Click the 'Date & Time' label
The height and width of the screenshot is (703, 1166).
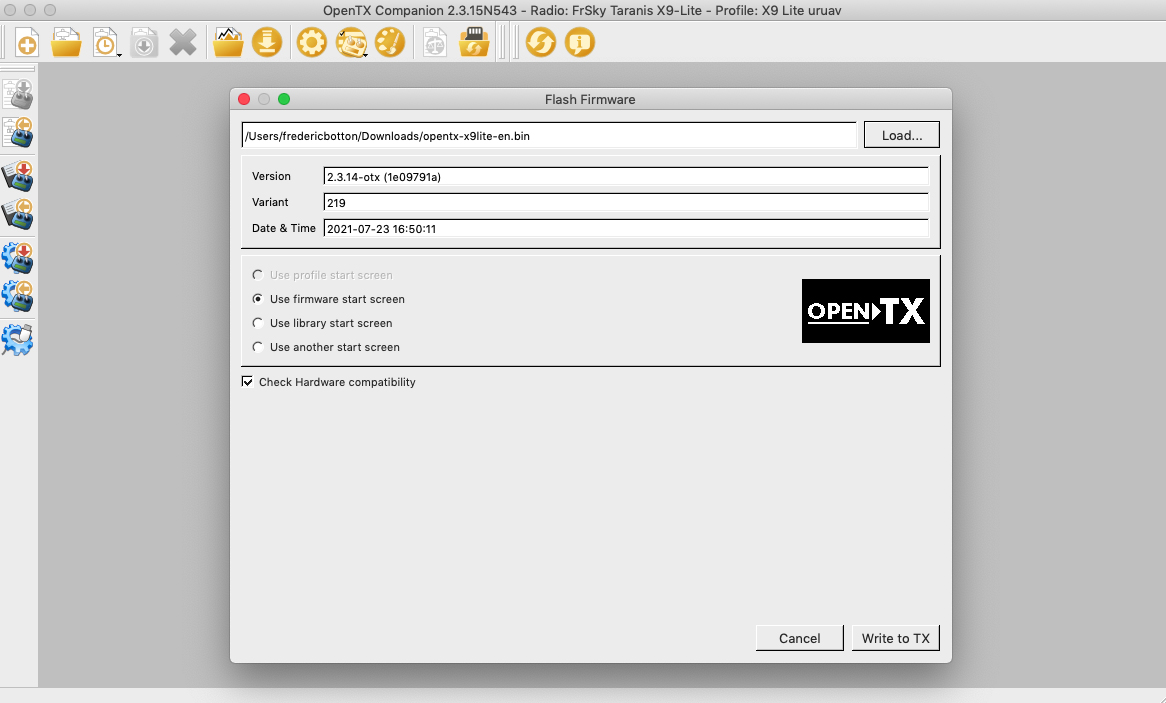pos(283,228)
